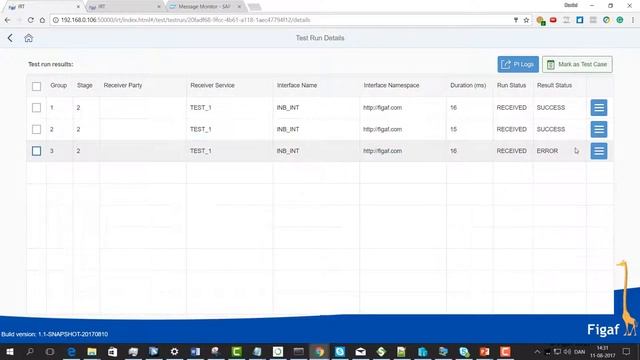Click the site info icon in the address bar
This screenshot has height=360, width=640.
(56, 20)
